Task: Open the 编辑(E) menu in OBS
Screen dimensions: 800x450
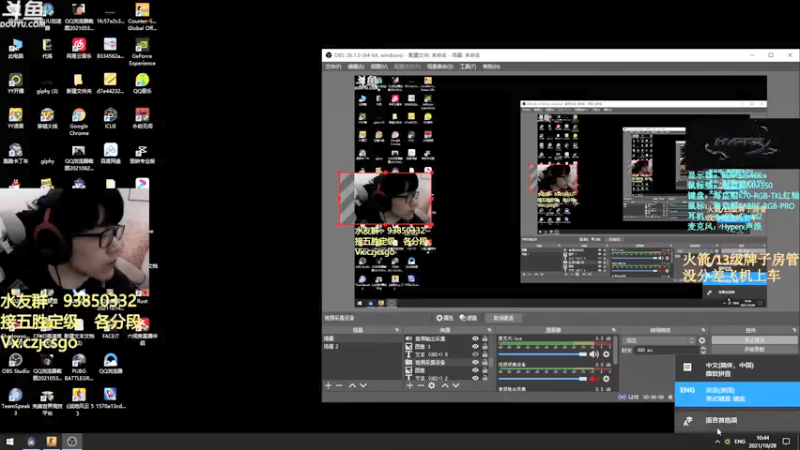Action: [x=356, y=67]
